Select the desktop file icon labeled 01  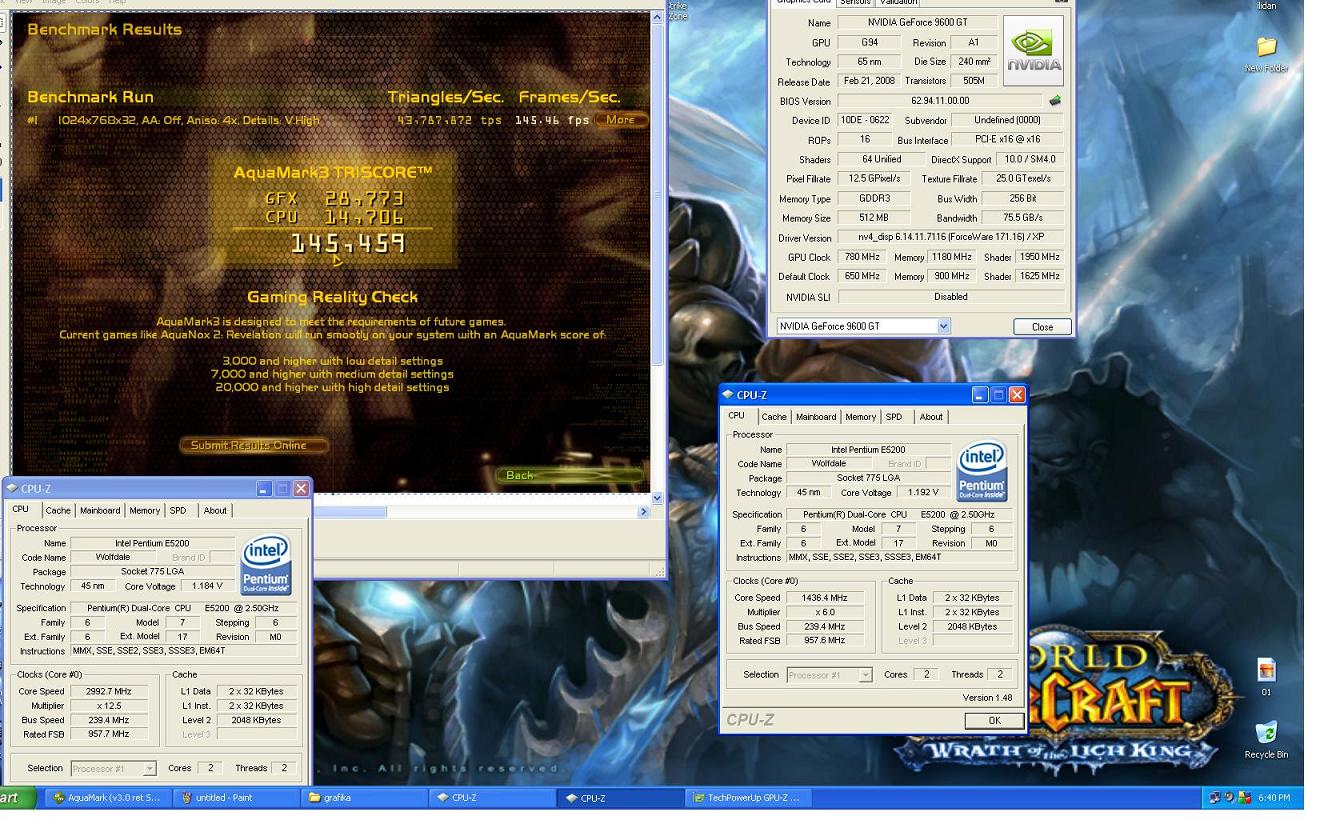pyautogui.click(x=1266, y=676)
